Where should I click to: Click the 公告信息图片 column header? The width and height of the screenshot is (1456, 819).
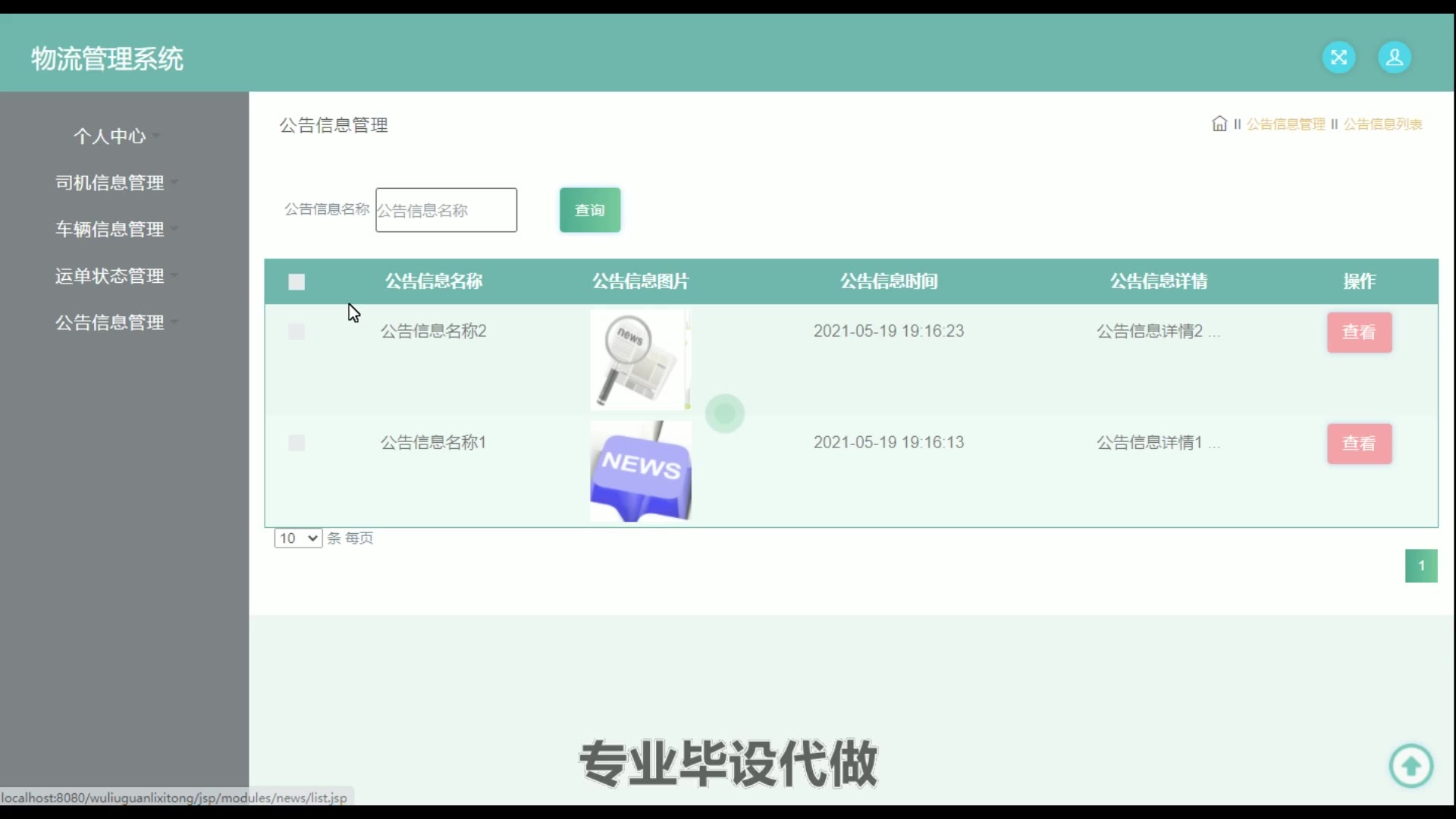coord(641,281)
